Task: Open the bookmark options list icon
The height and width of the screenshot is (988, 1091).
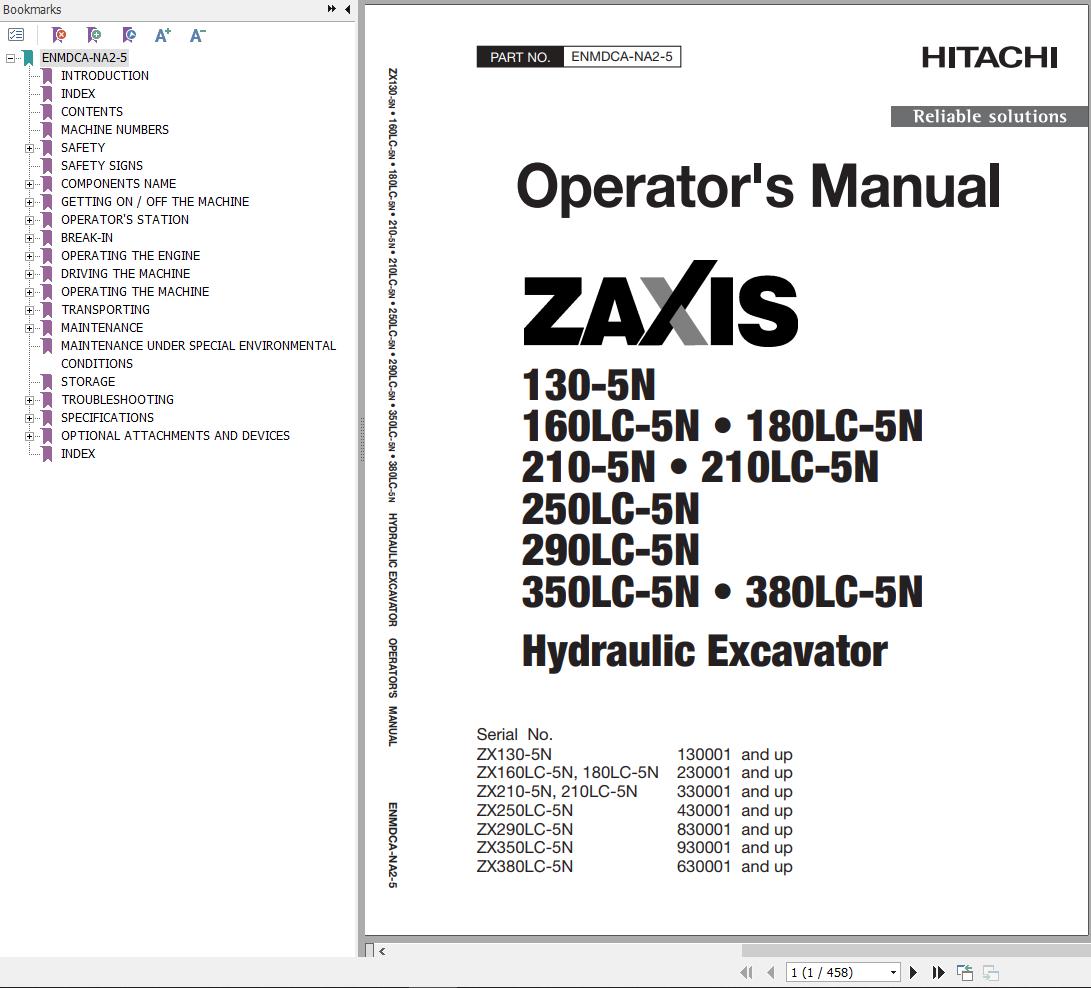Action: 16,34
